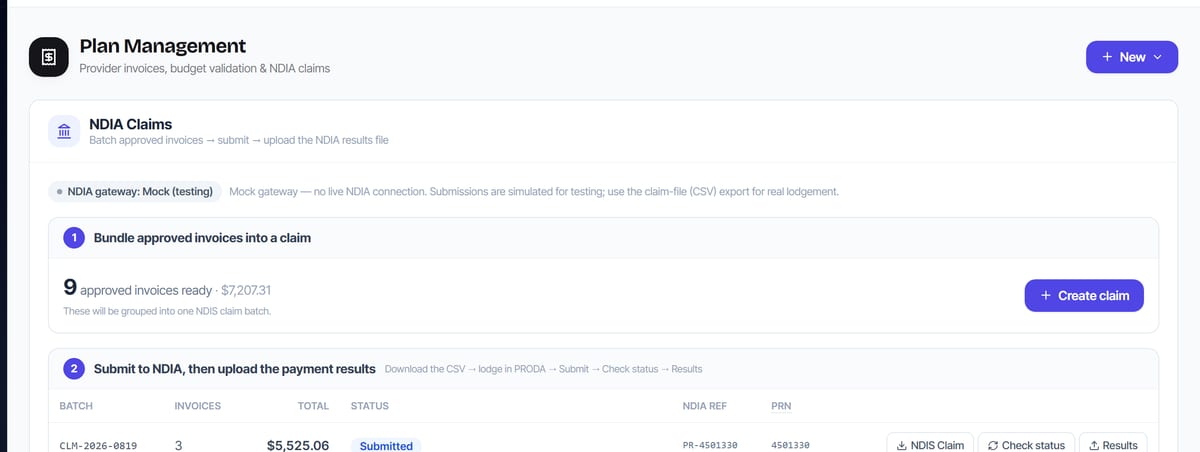This screenshot has width=1200, height=452.
Task: Click the upload icon on Results button
Action: click(1093, 445)
